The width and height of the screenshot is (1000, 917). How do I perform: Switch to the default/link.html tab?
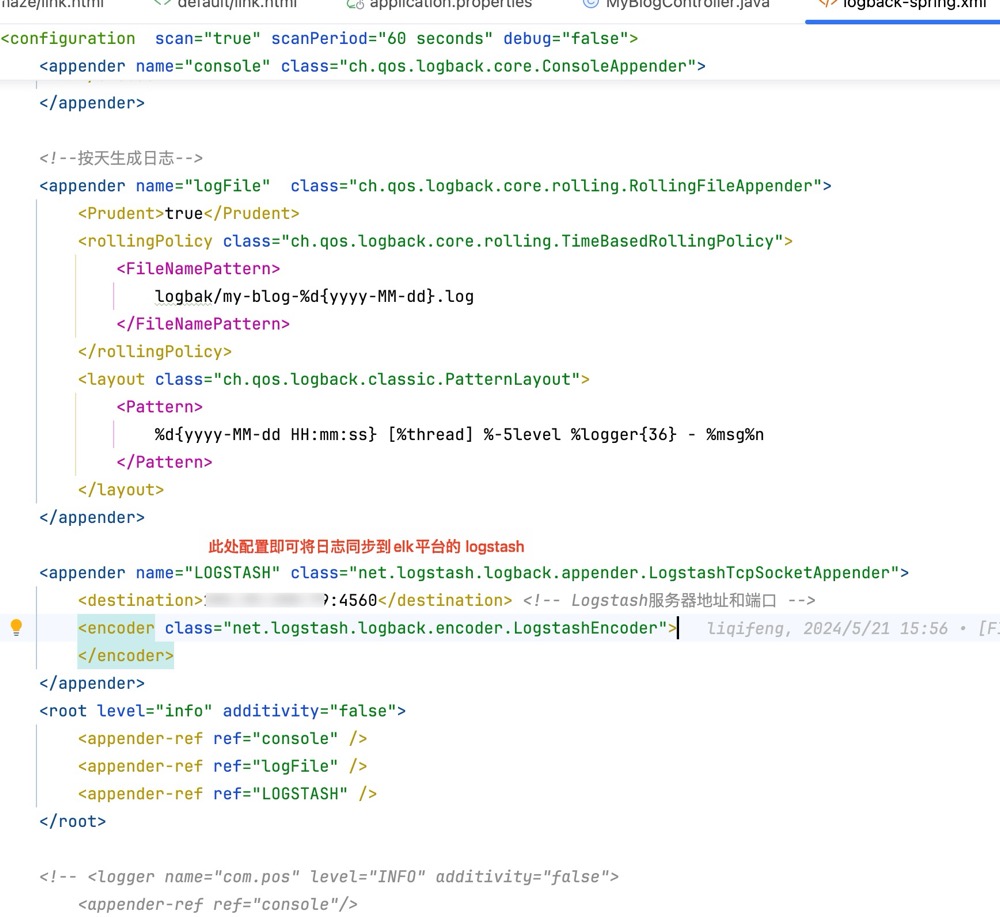tap(238, 4)
